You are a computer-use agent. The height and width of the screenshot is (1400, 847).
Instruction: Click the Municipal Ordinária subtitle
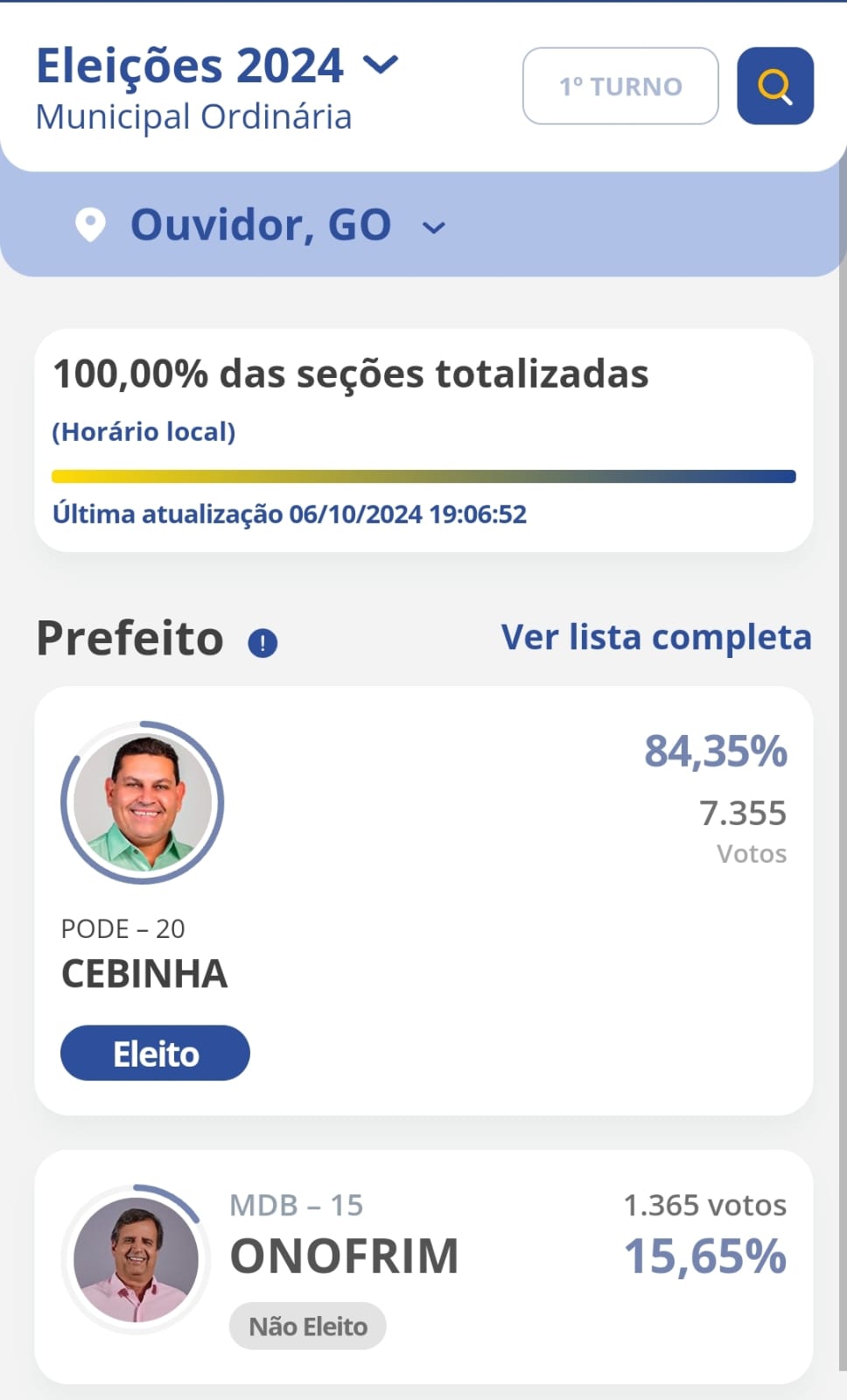(193, 117)
